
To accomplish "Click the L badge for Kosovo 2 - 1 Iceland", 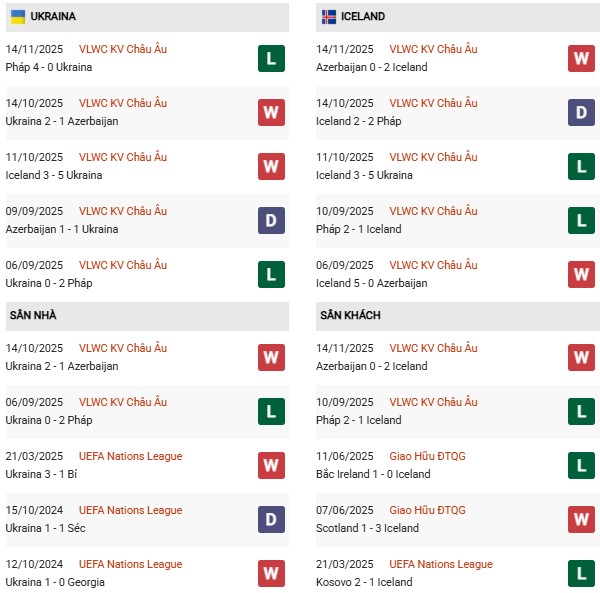I will point(582,573).
